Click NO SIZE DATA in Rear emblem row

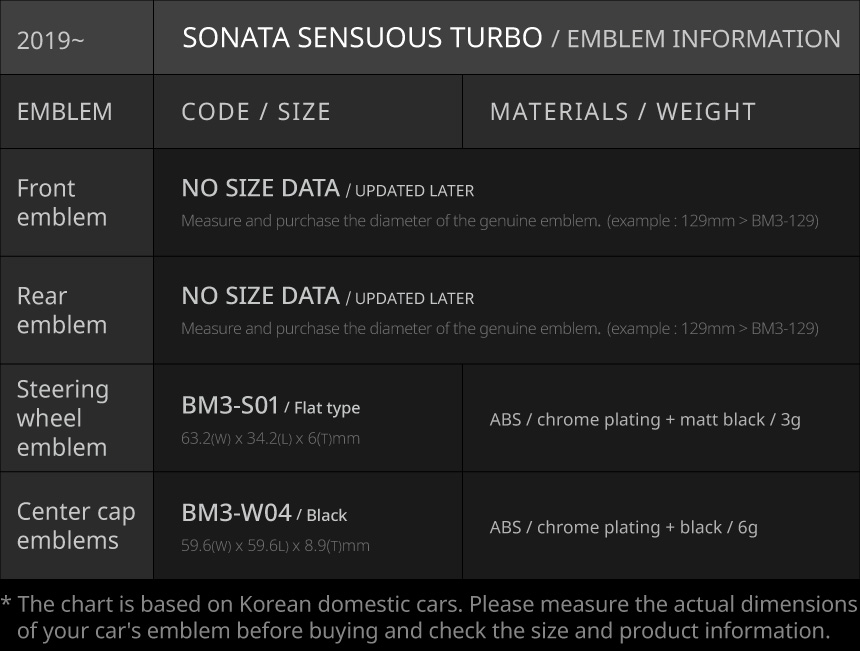coord(260,296)
